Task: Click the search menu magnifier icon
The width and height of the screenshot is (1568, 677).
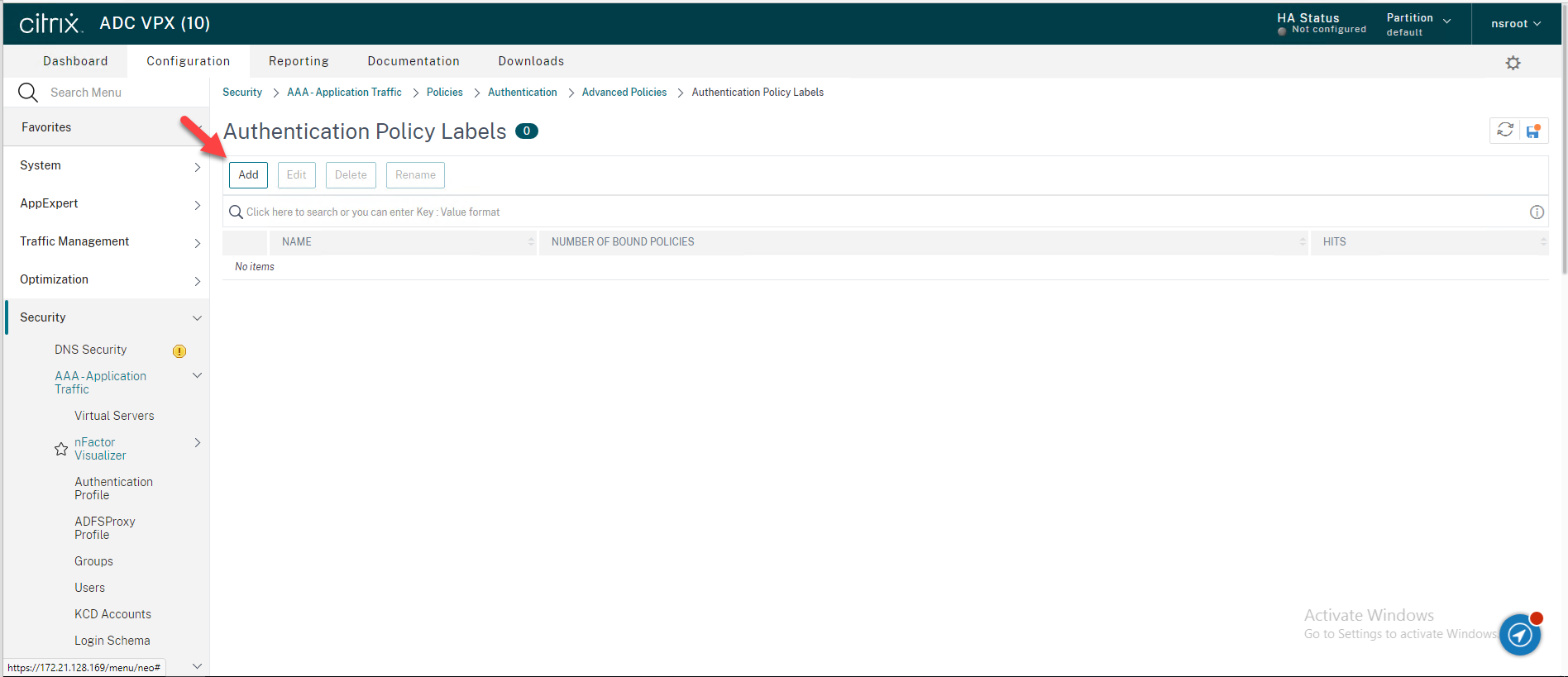Action: [x=27, y=93]
